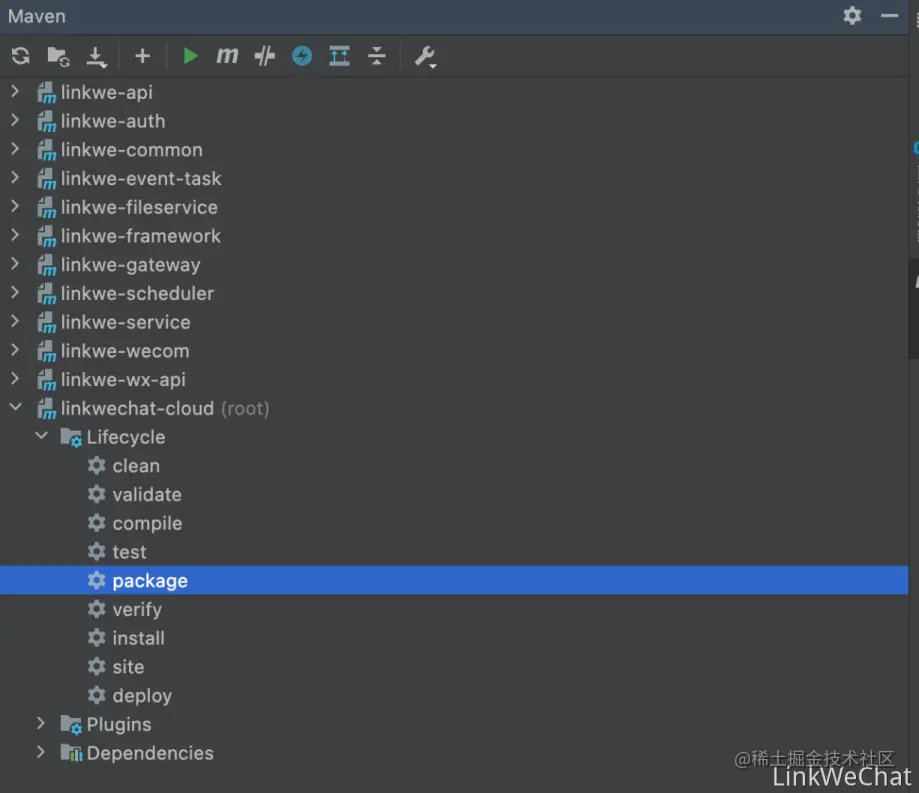
Task: Click the linkwe-gateway module name
Action: coord(131,265)
